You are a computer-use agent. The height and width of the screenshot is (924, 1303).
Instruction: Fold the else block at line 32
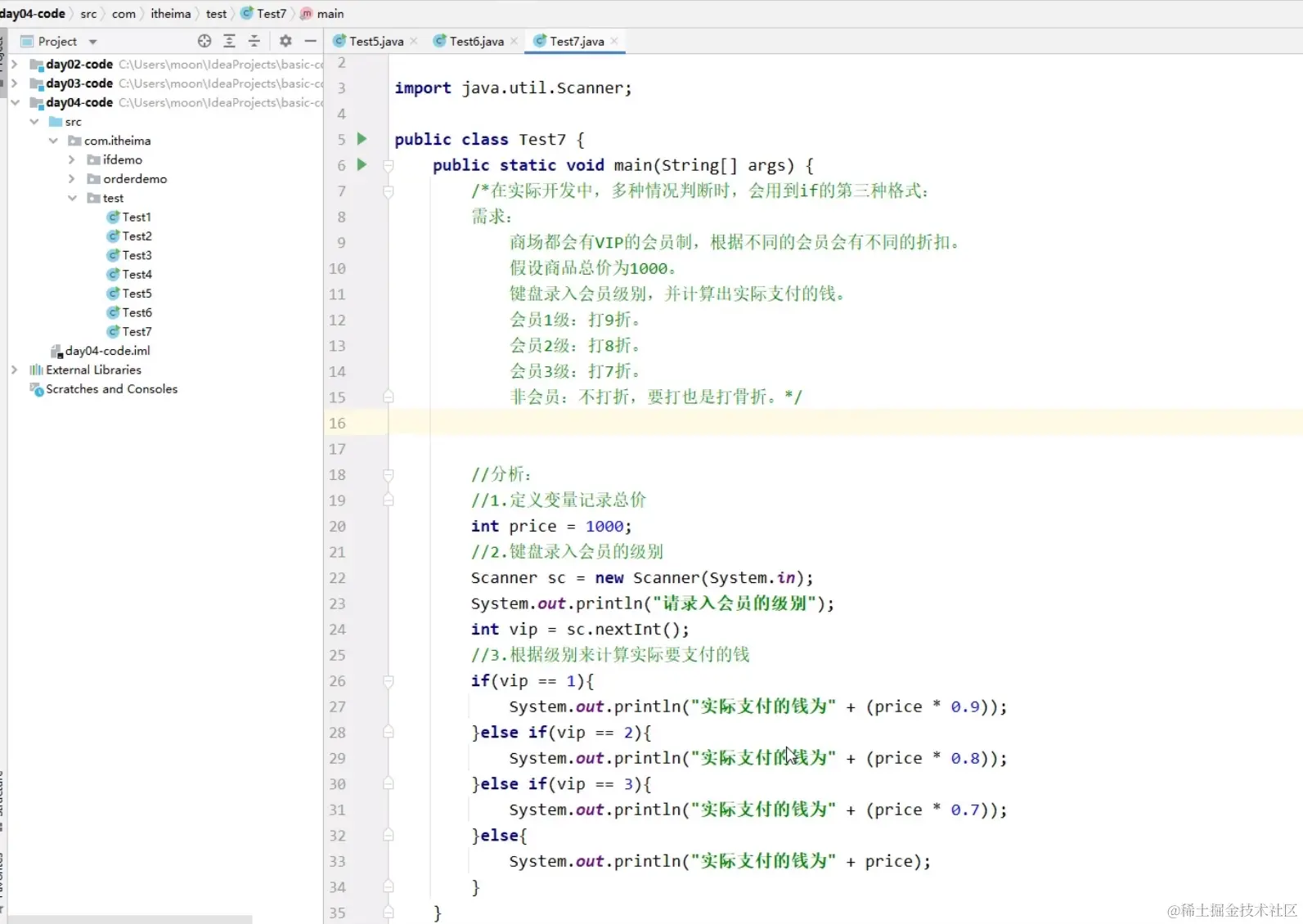pos(389,836)
